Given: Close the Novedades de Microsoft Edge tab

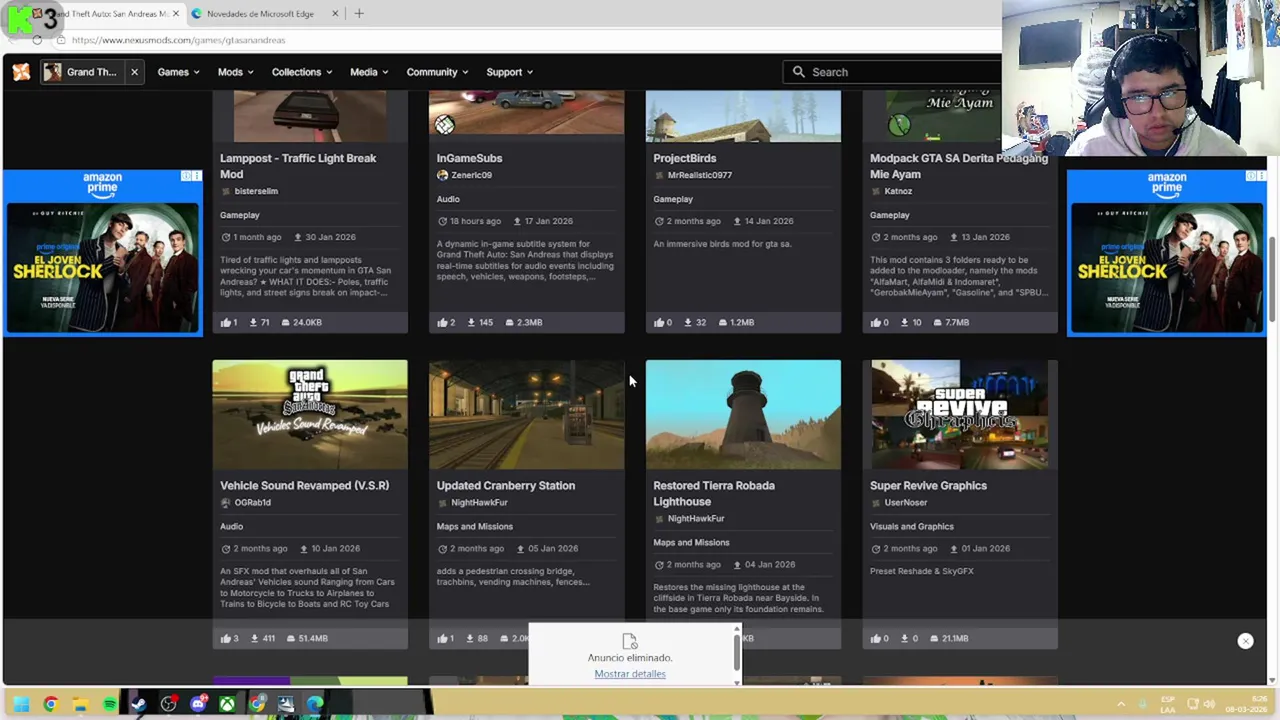Looking at the screenshot, I should point(335,14).
